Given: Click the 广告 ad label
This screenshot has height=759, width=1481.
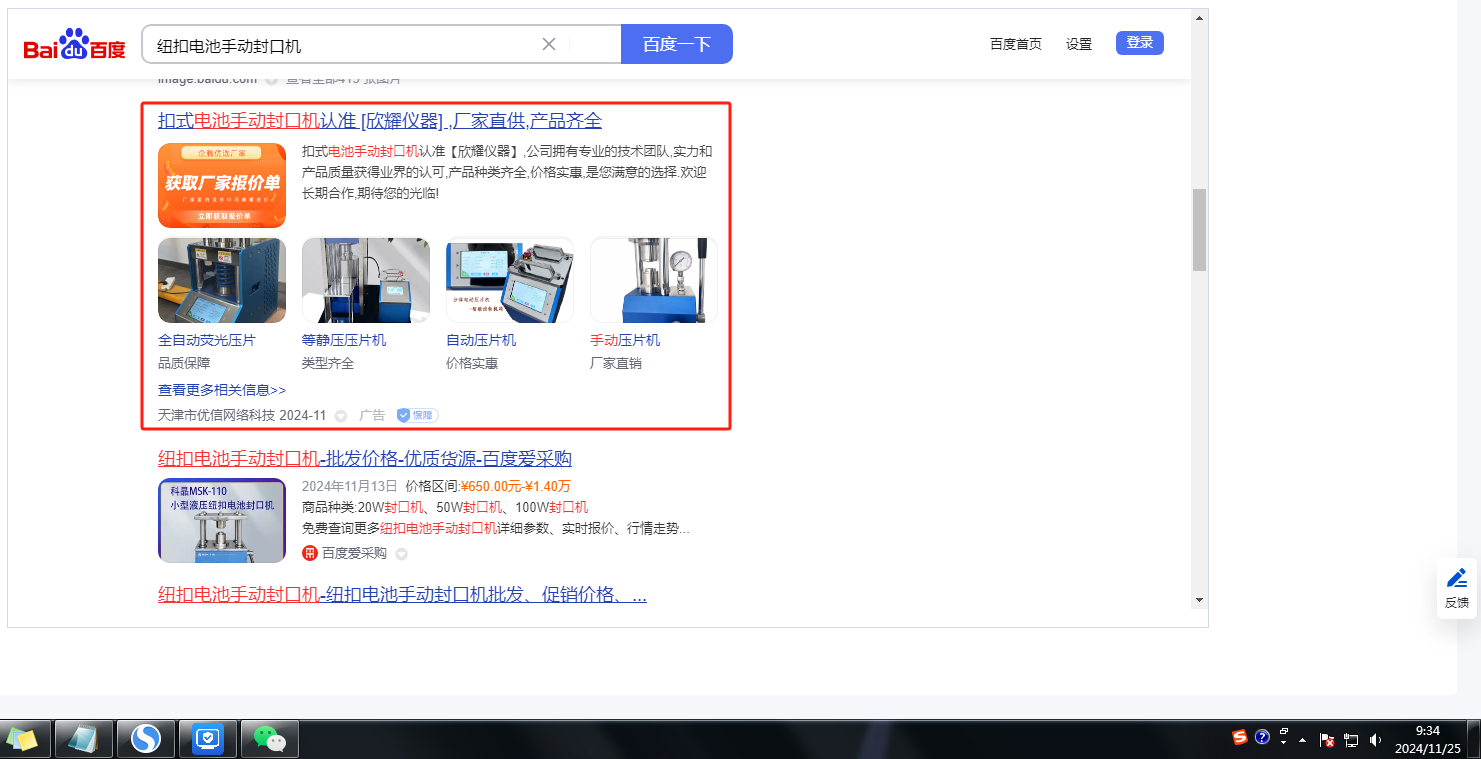Looking at the screenshot, I should [x=372, y=415].
